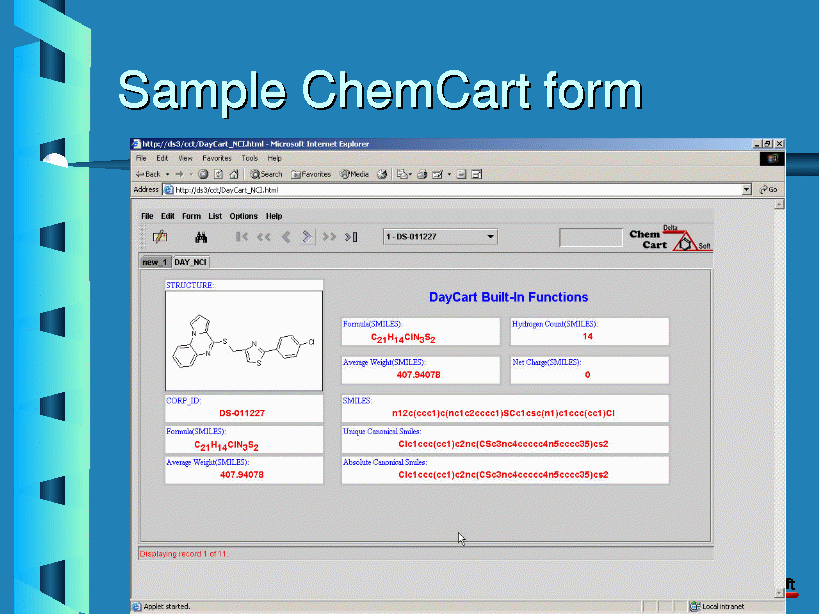819x614 pixels.
Task: Click the Edit page toolbar icon
Action: (x=438, y=174)
